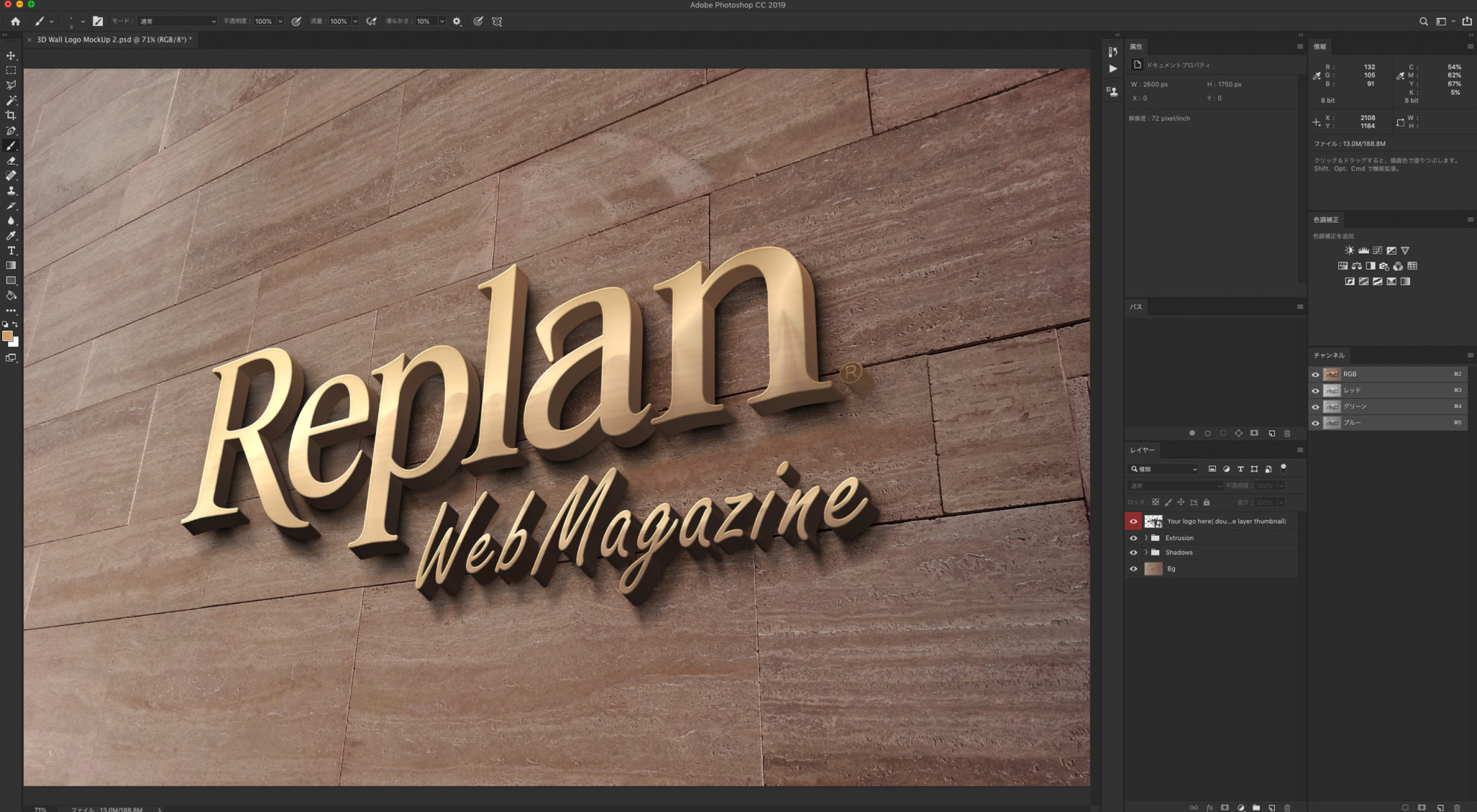The image size is (1477, 812).
Task: Open the layer filter 種類 dropdown
Action: point(1164,469)
